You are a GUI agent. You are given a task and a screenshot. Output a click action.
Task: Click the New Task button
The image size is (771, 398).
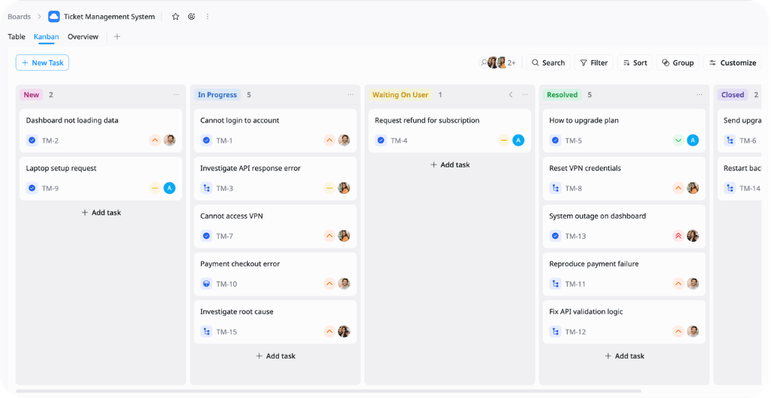pos(42,62)
